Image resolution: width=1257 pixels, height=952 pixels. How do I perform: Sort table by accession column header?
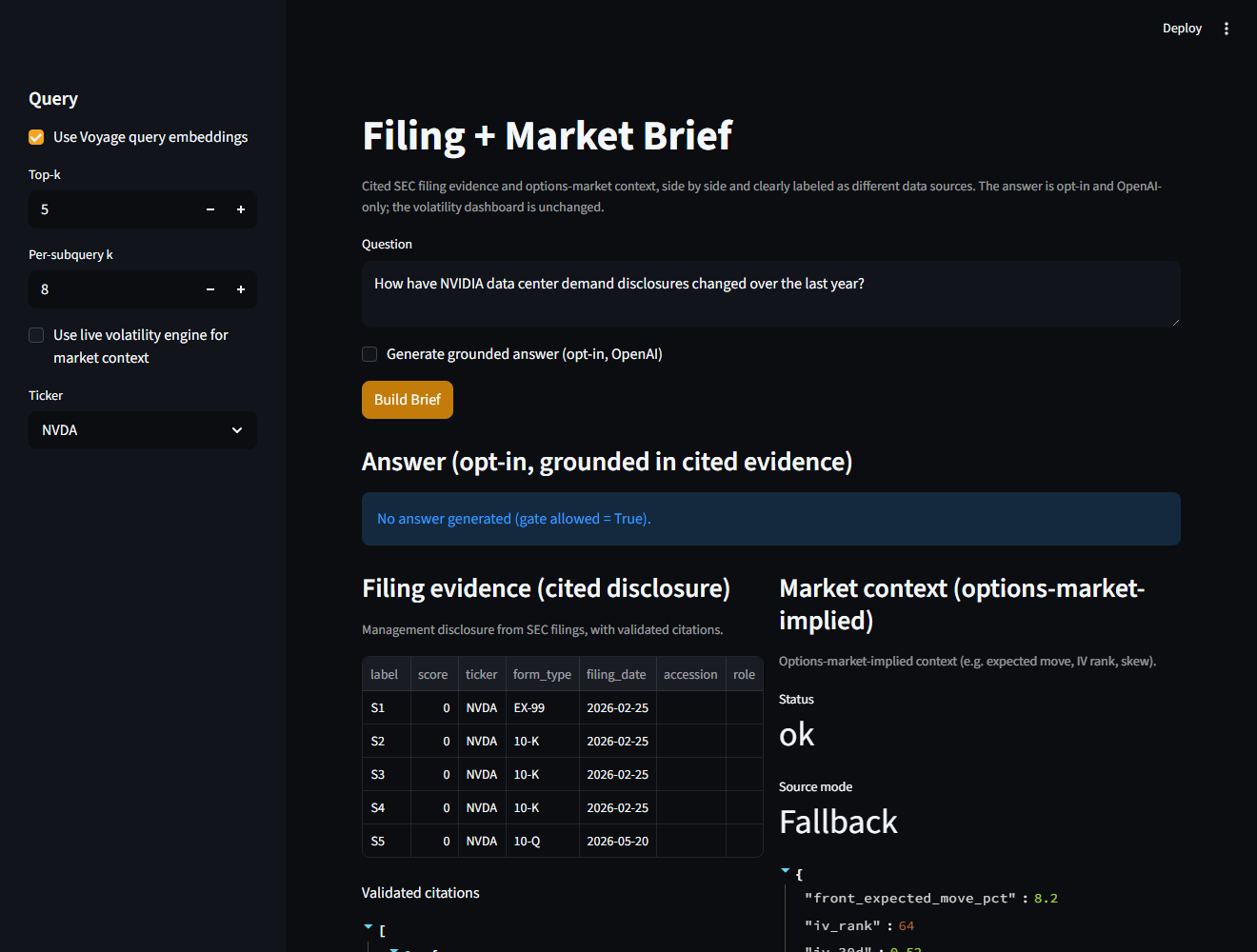pos(691,674)
